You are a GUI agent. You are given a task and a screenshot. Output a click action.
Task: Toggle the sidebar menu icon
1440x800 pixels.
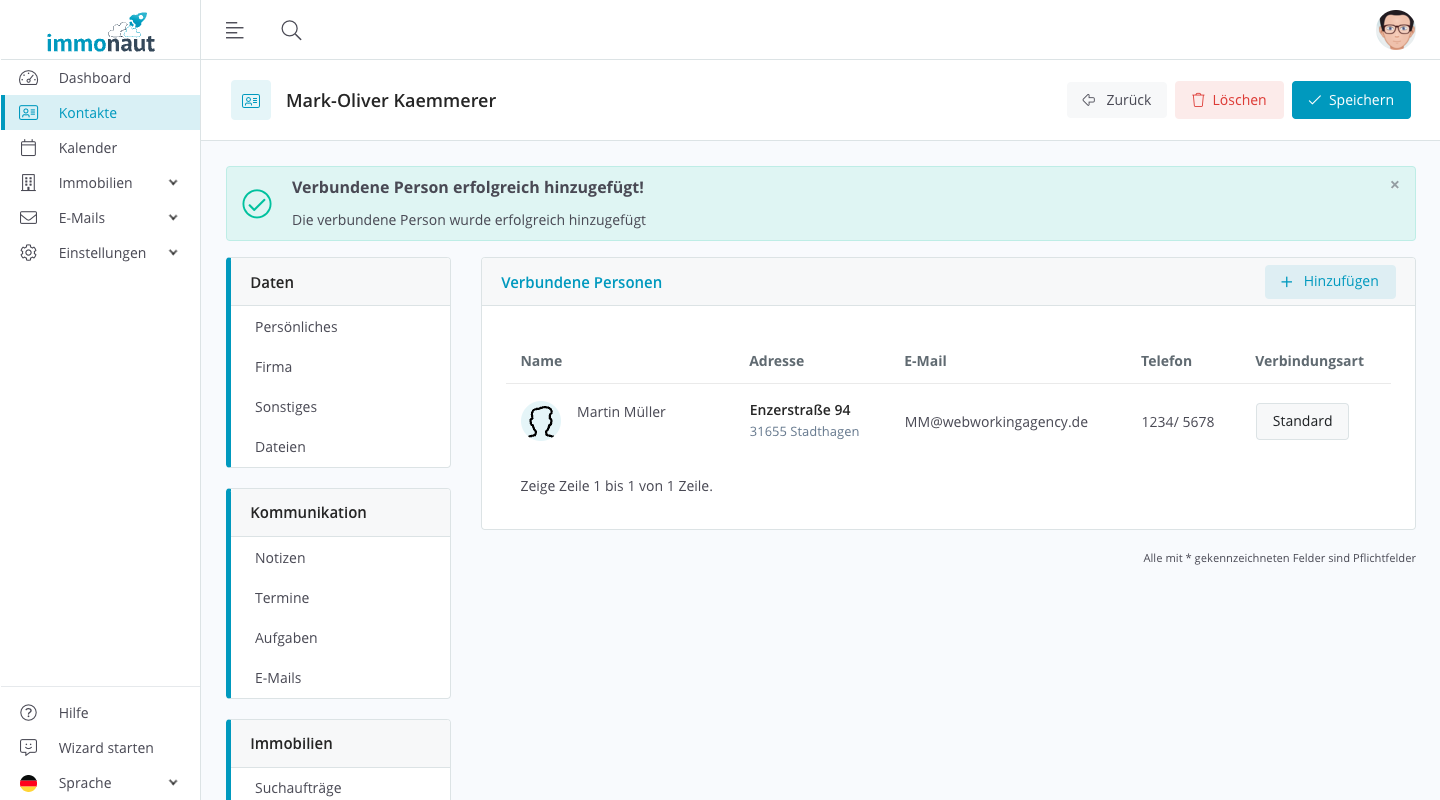pyautogui.click(x=235, y=30)
